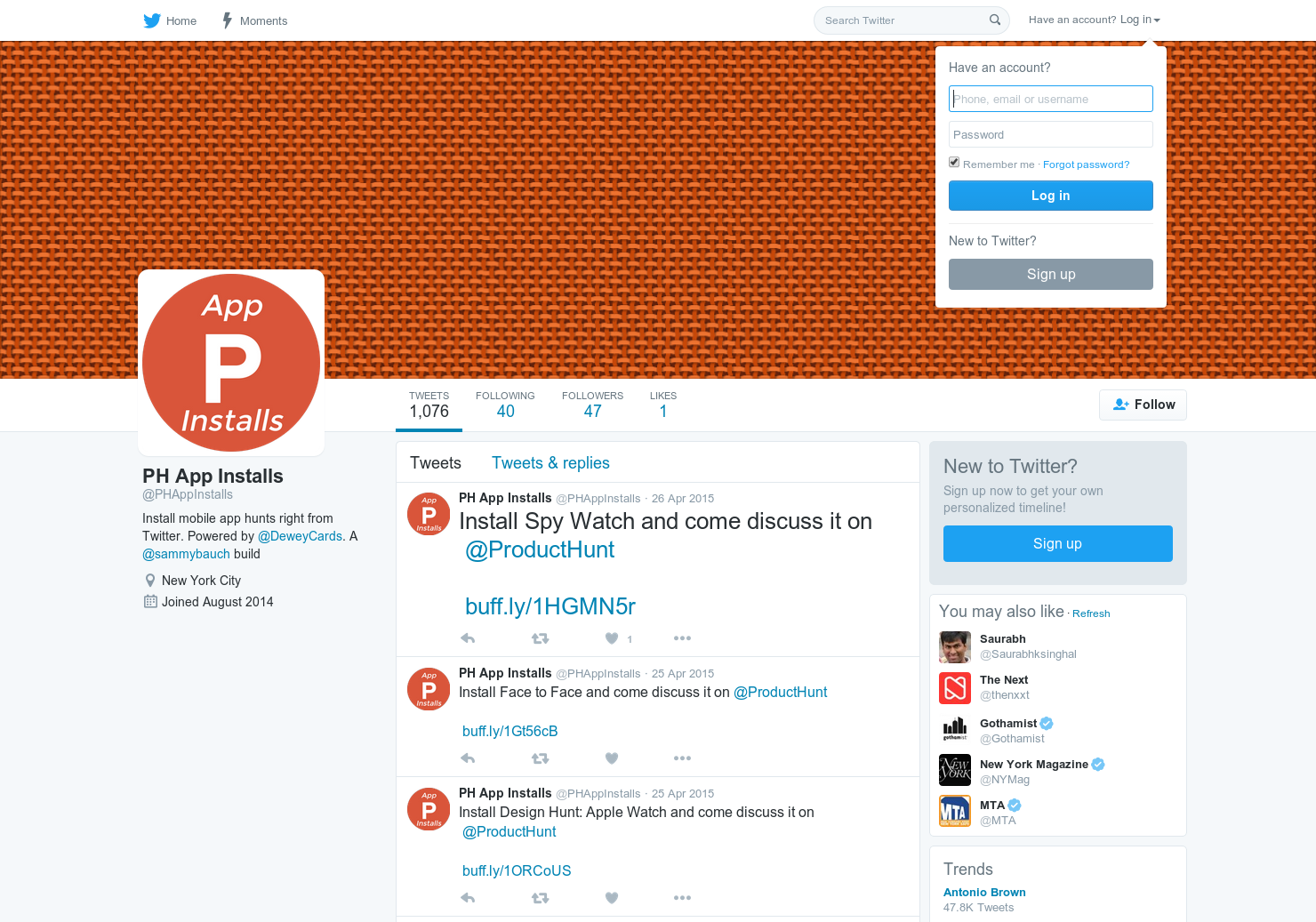1316x922 pixels.
Task: Reply to the Spy Watch tweet
Action: click(469, 638)
